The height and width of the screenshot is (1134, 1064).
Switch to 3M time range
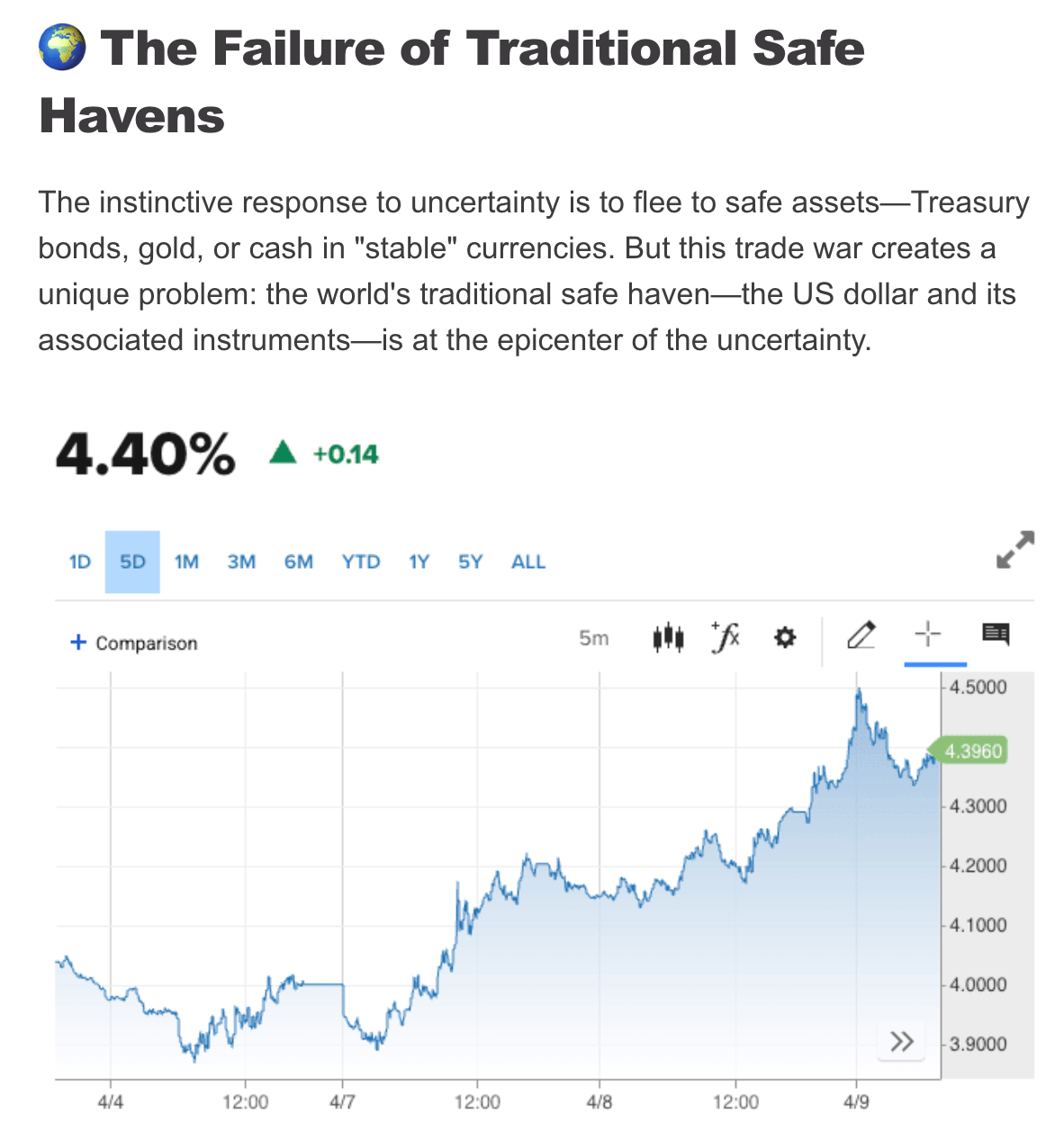241,562
